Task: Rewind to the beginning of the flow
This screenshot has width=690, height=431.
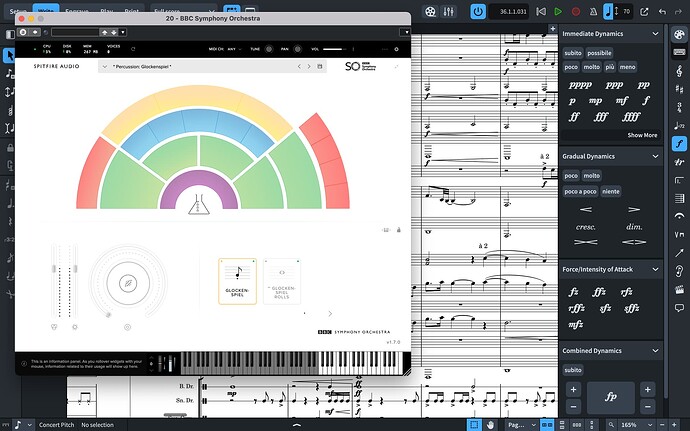Action: point(541,12)
